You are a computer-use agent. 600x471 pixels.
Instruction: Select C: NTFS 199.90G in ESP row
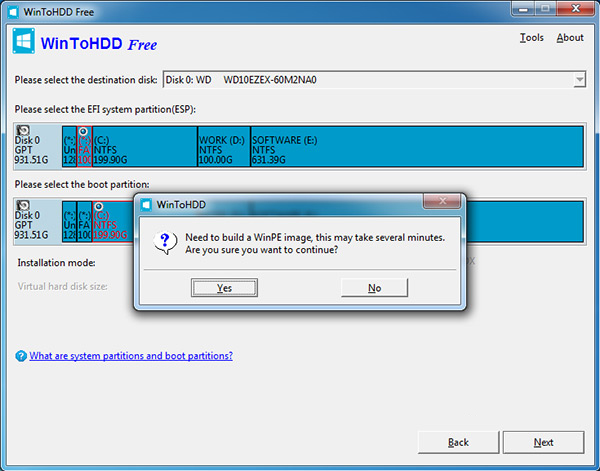click(x=145, y=147)
